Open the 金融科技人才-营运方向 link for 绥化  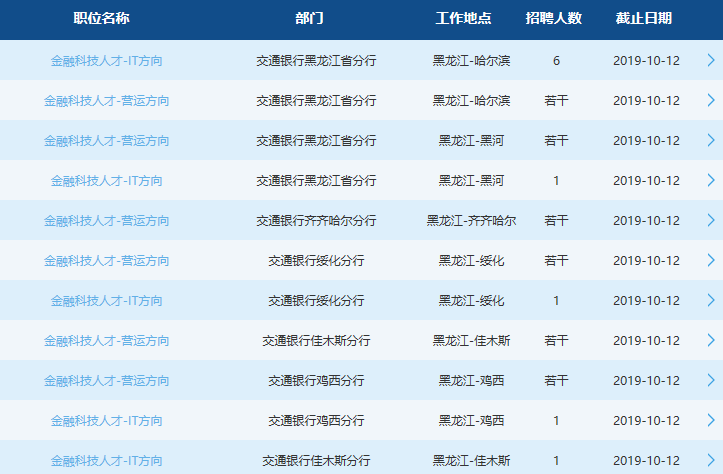coord(107,261)
